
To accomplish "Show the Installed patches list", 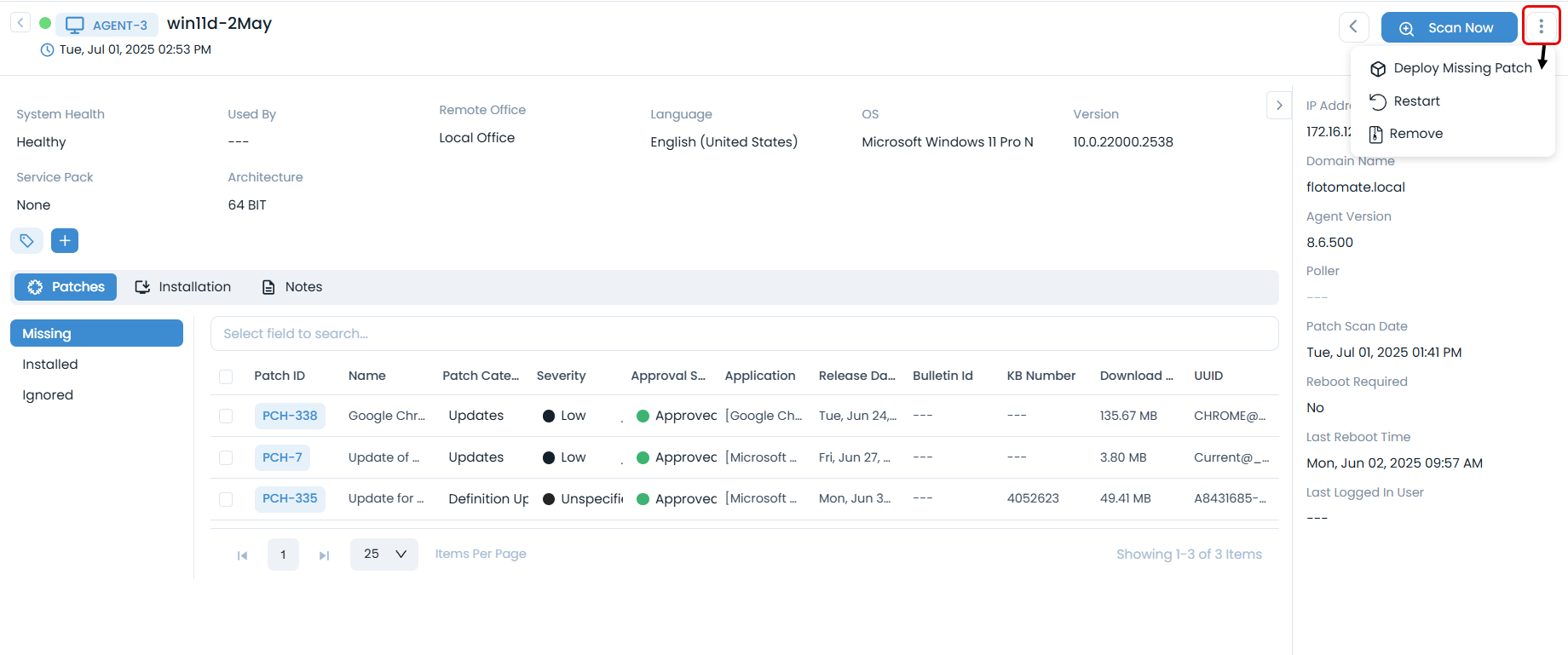I will [x=50, y=365].
